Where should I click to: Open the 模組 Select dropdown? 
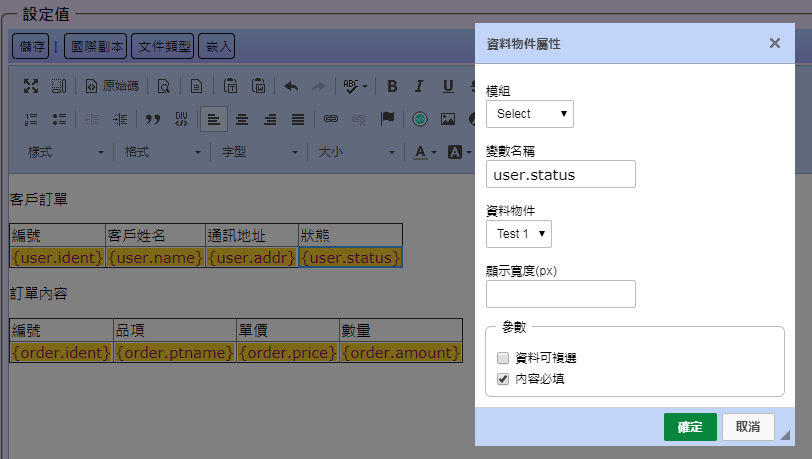[530, 114]
